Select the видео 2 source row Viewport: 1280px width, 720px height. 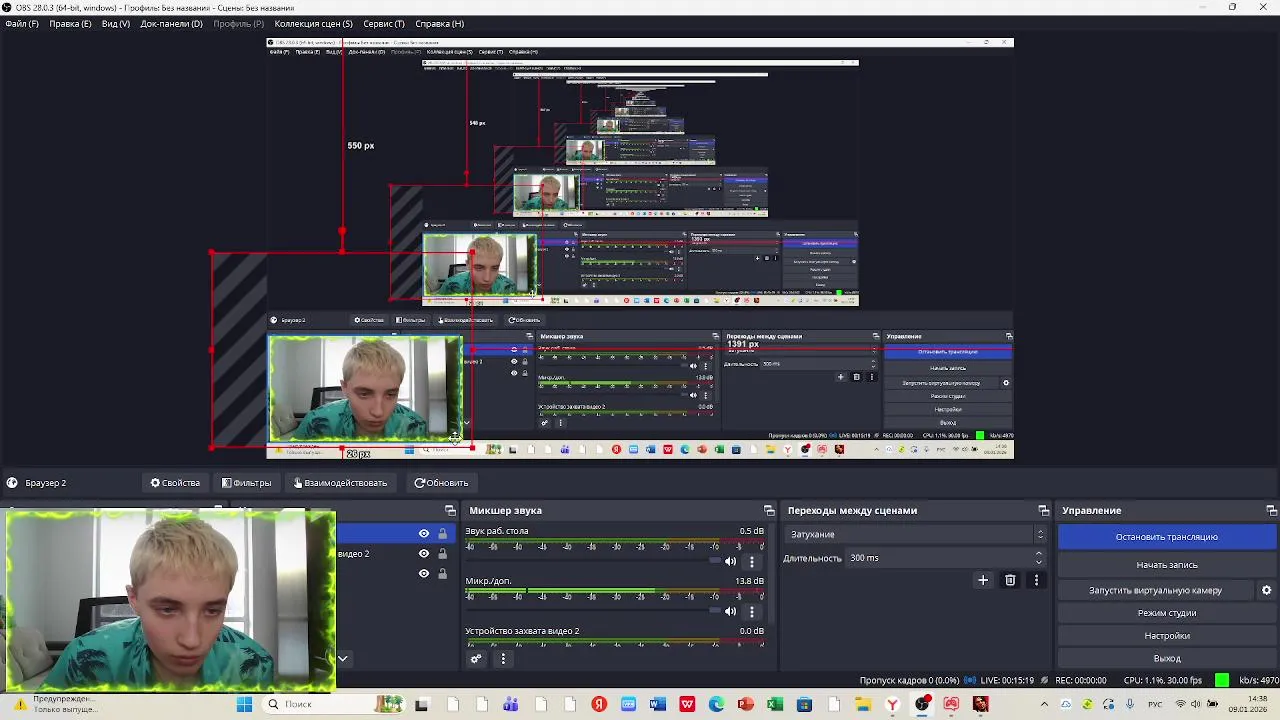pyautogui.click(x=394, y=553)
